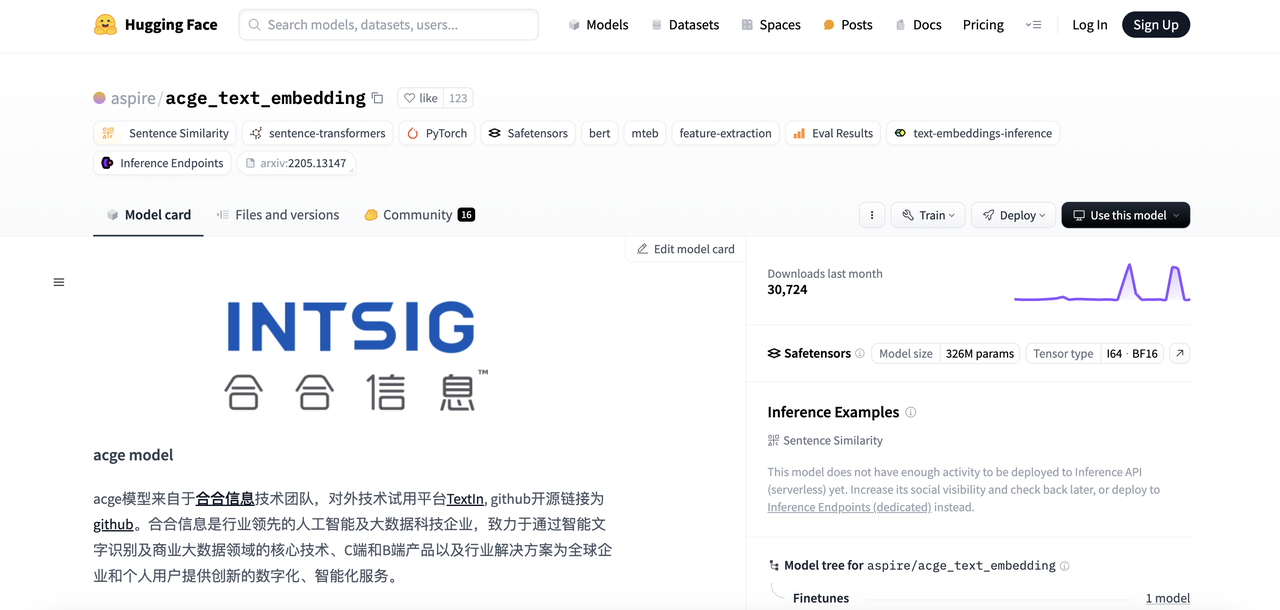Click the Finetunes label in model tree

pyautogui.click(x=821, y=598)
